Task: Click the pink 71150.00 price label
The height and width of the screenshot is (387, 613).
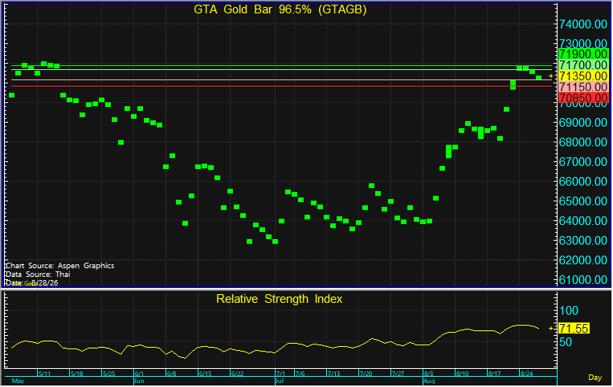Action: (583, 87)
